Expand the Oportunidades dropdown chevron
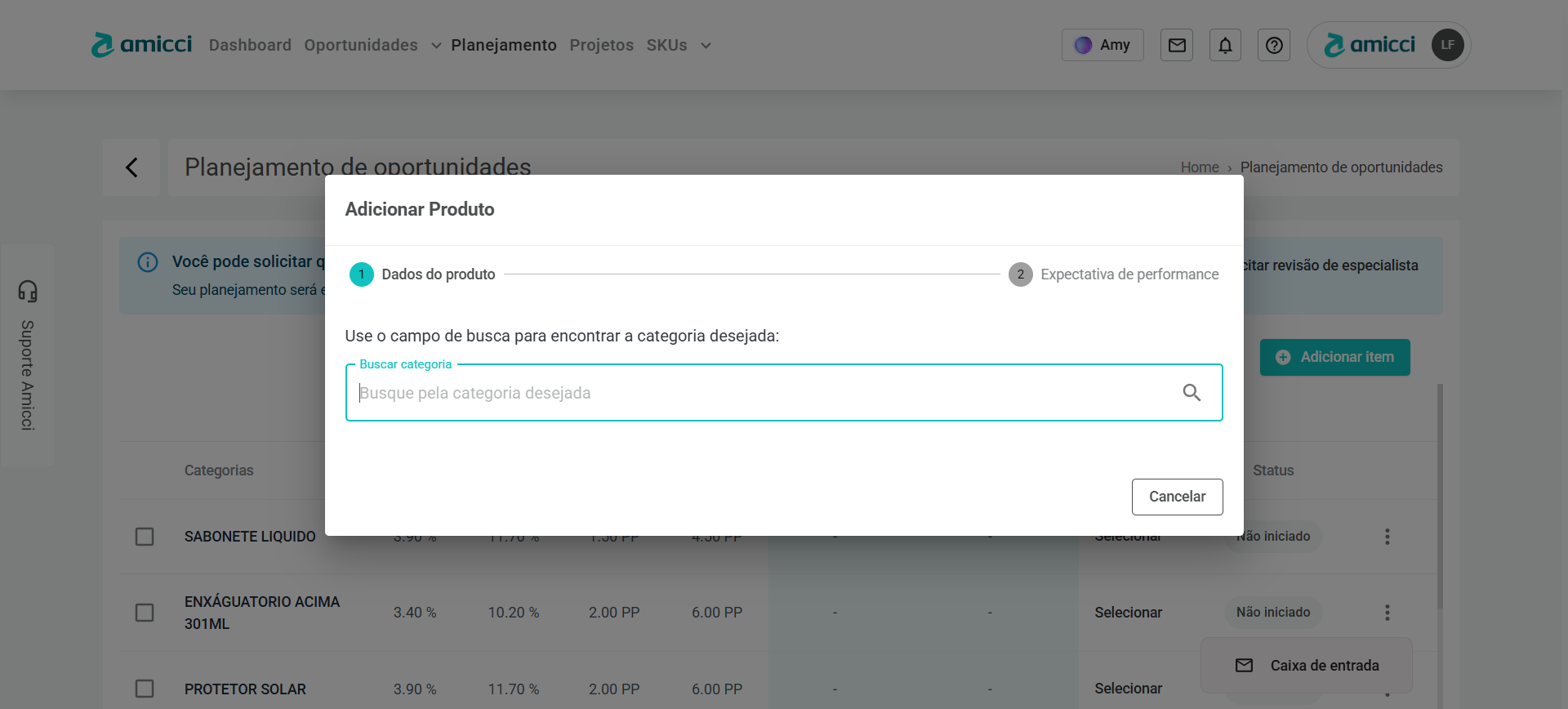1568x709 pixels. (436, 46)
